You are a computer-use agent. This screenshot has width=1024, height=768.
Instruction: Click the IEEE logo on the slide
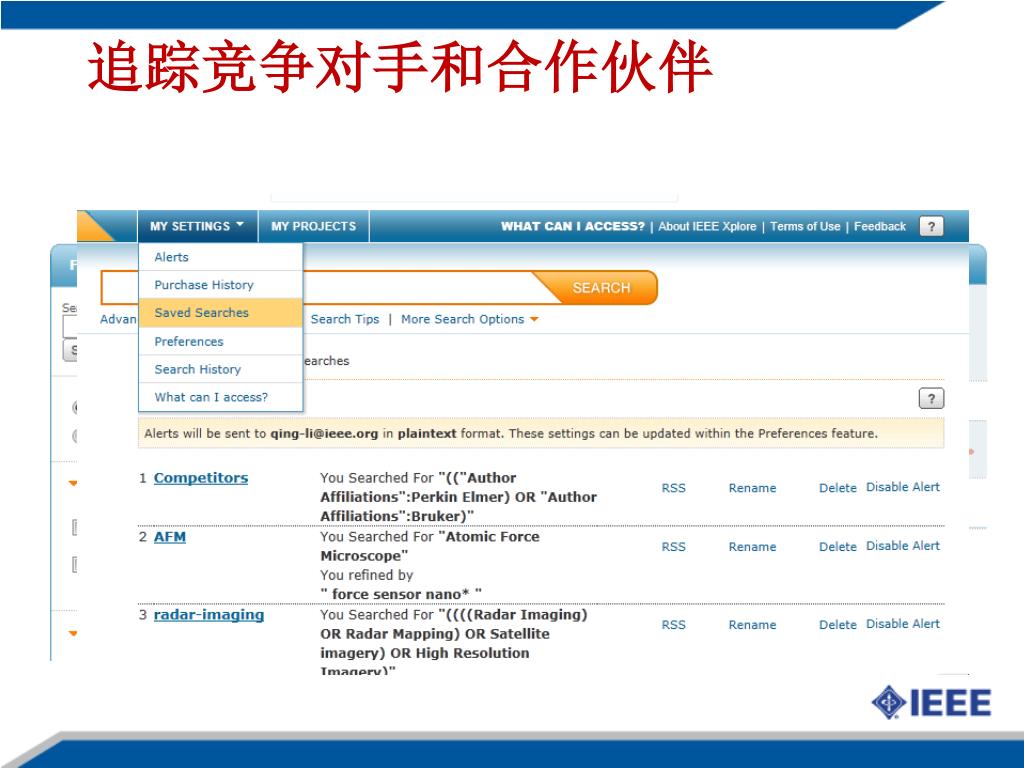pos(931,703)
